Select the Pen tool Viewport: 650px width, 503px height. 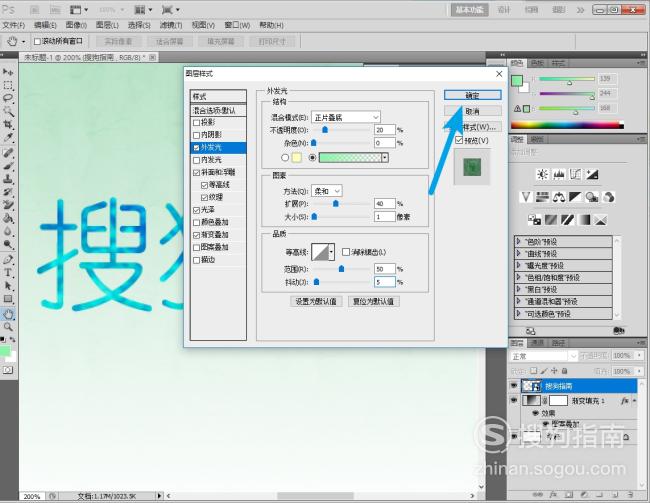tap(8, 260)
